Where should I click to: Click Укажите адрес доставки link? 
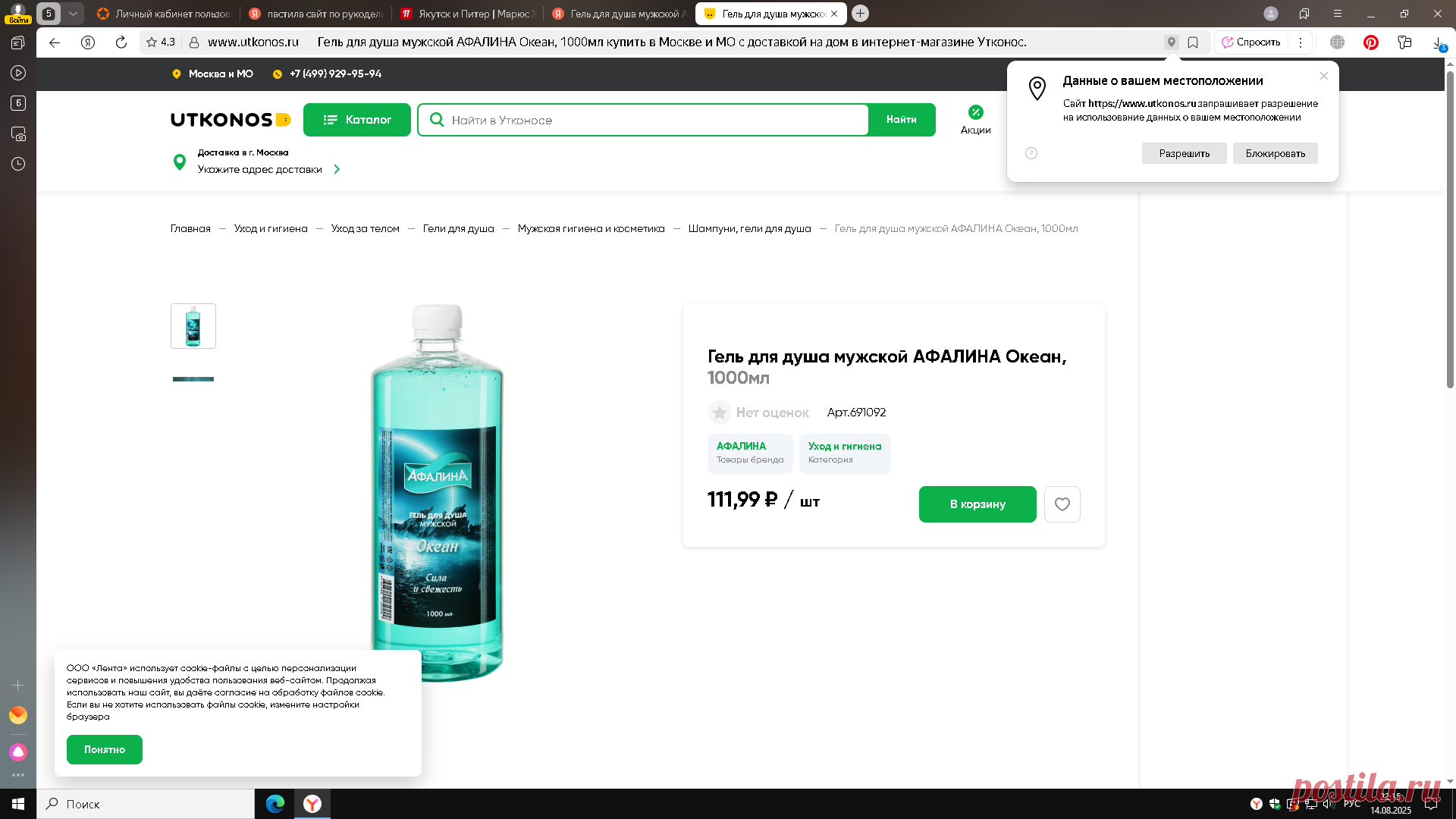[260, 169]
